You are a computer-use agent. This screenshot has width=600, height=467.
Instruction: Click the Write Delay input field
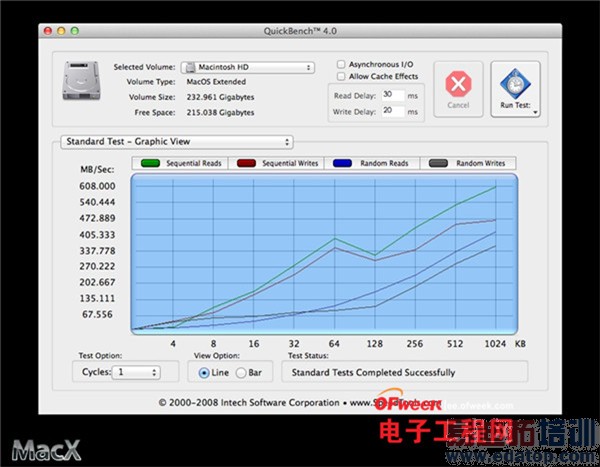point(393,111)
